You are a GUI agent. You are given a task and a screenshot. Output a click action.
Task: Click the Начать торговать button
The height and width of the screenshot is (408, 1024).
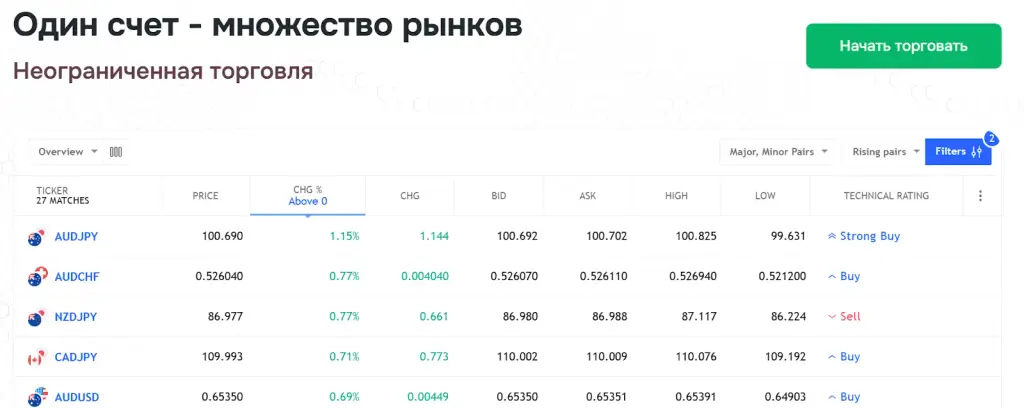click(903, 46)
